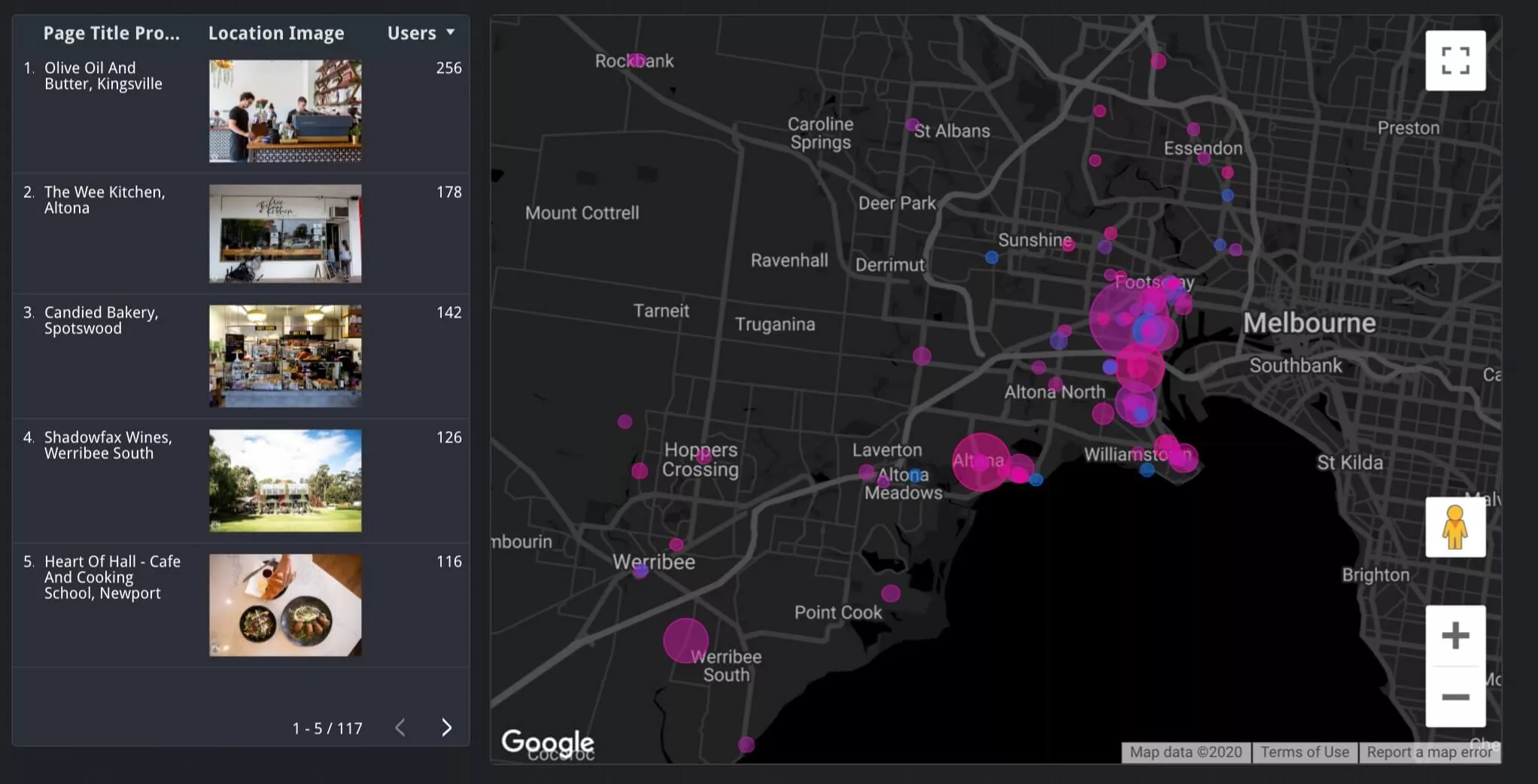Click the Map data ©2020 label
The image size is (1538, 784).
coord(1186,752)
